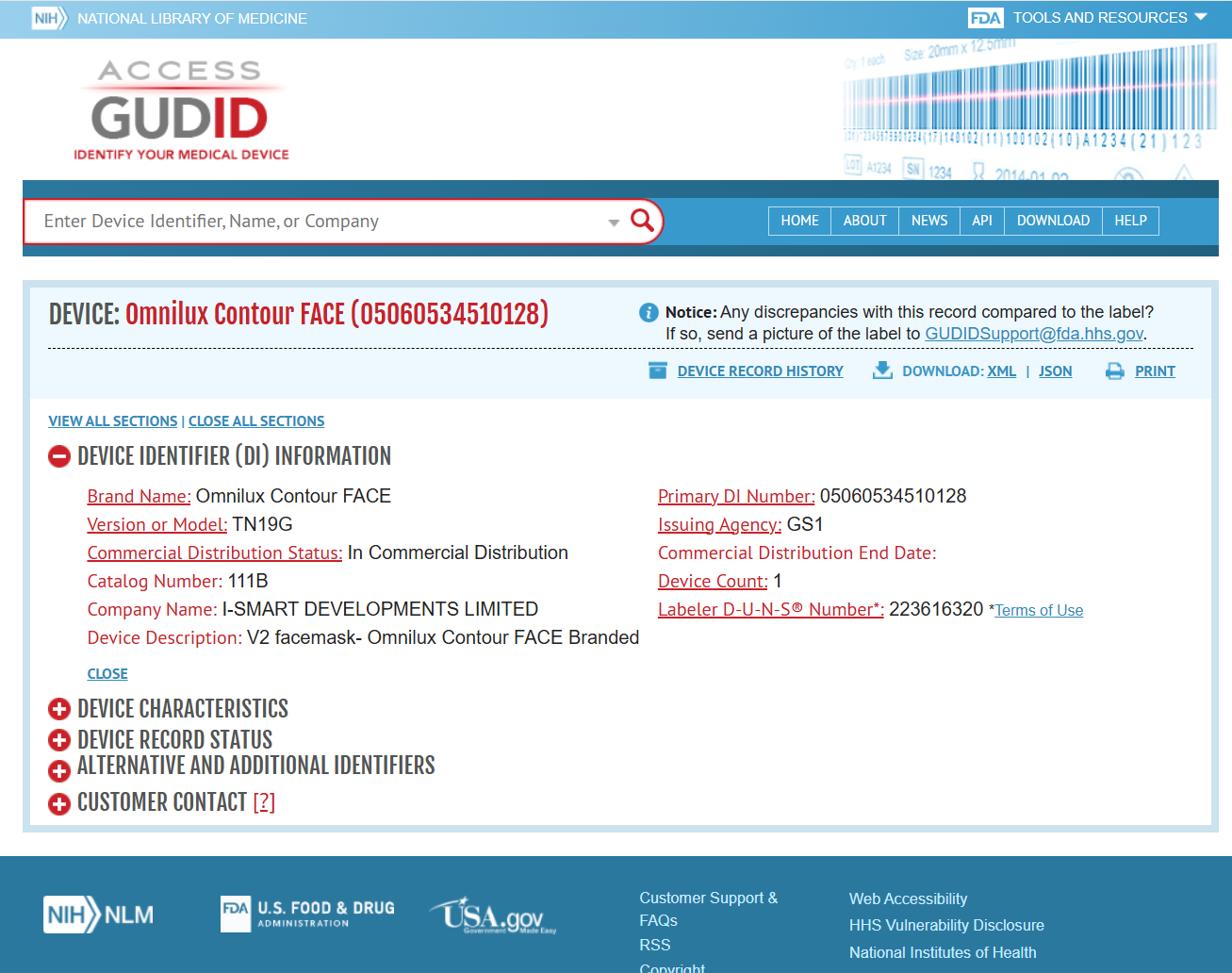Click the AccessGUDID logo
Screen dimensions: 1232x973
181,110
